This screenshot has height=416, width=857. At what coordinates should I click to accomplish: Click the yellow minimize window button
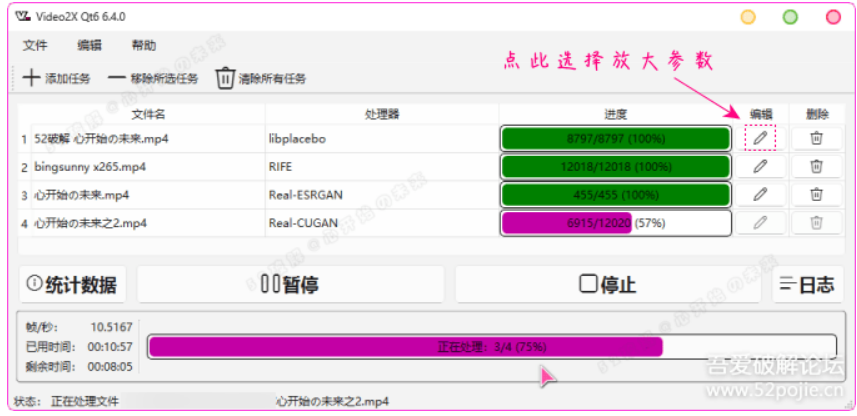point(748,17)
